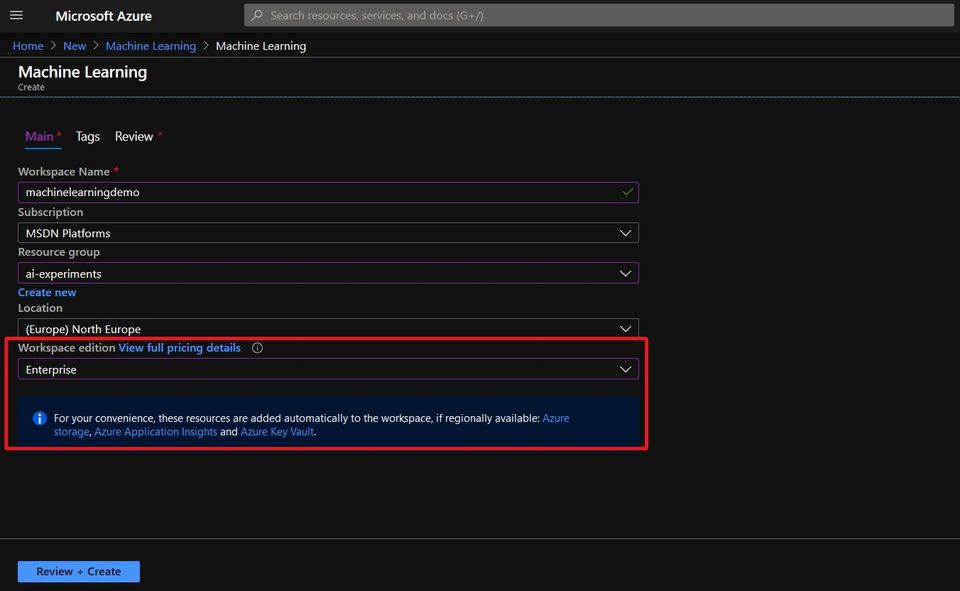Click the Machine Learning page heading

pos(83,72)
